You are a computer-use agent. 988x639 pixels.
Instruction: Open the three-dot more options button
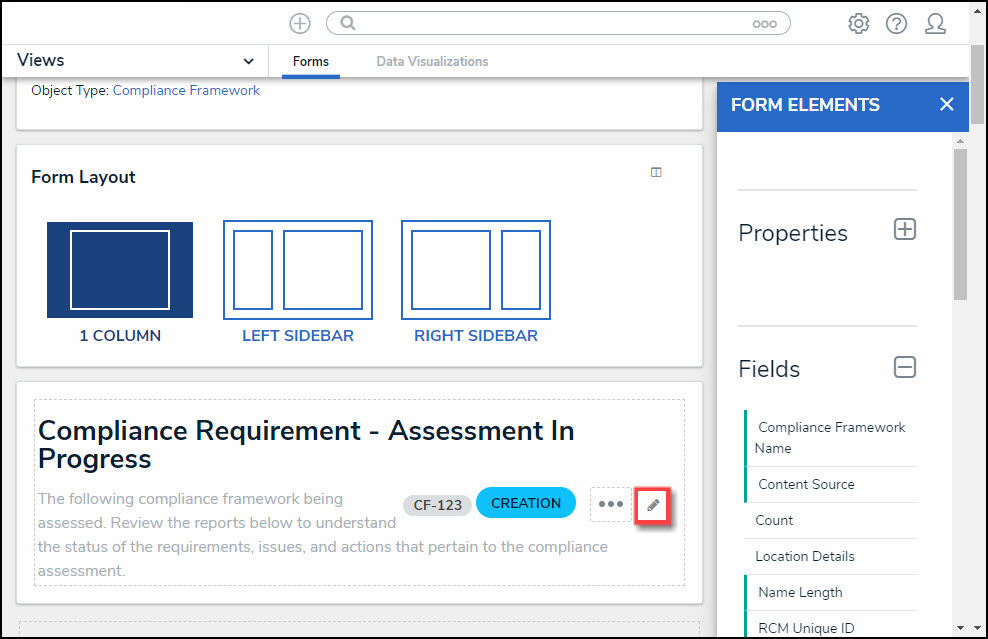click(x=610, y=504)
